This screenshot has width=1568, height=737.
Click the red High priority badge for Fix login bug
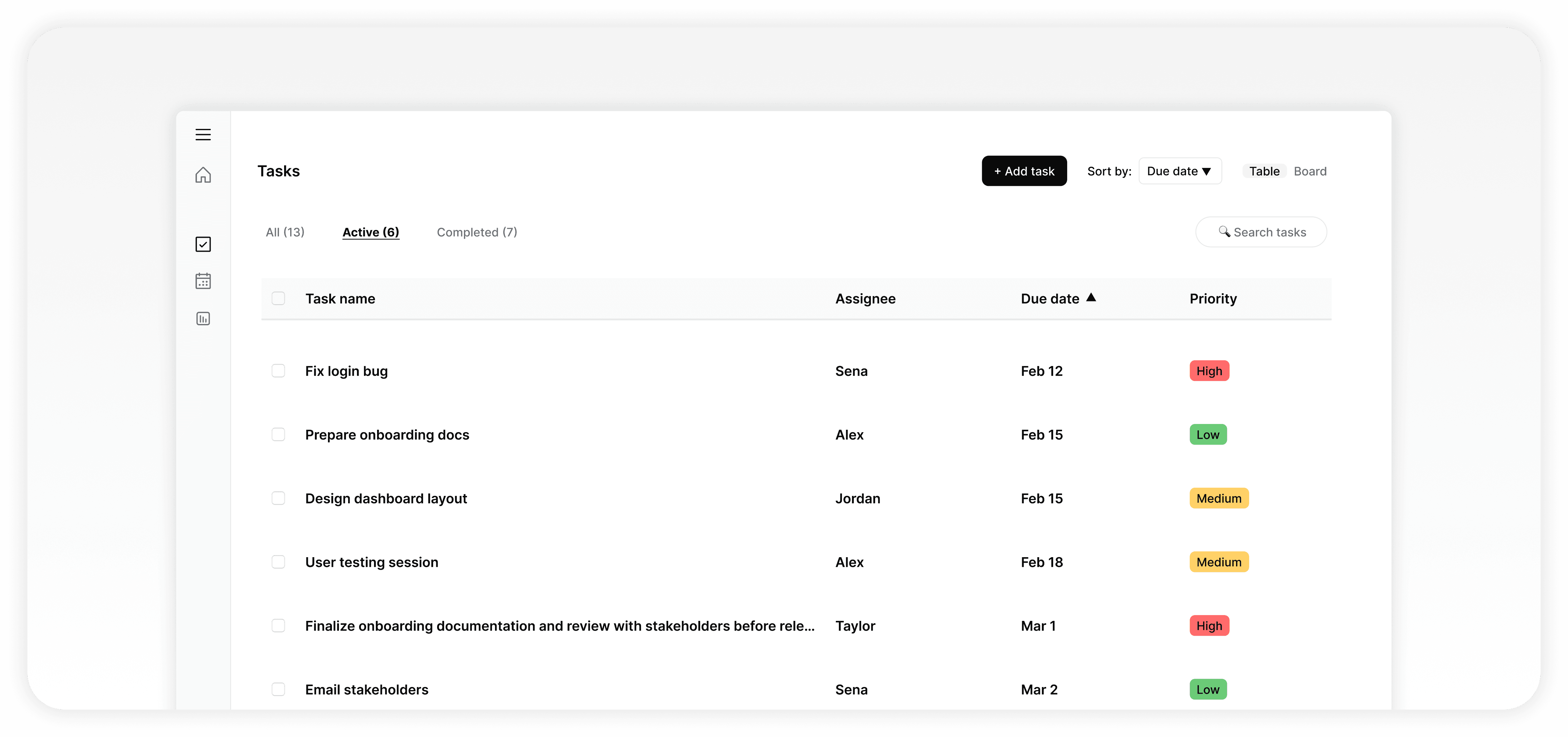click(x=1209, y=371)
